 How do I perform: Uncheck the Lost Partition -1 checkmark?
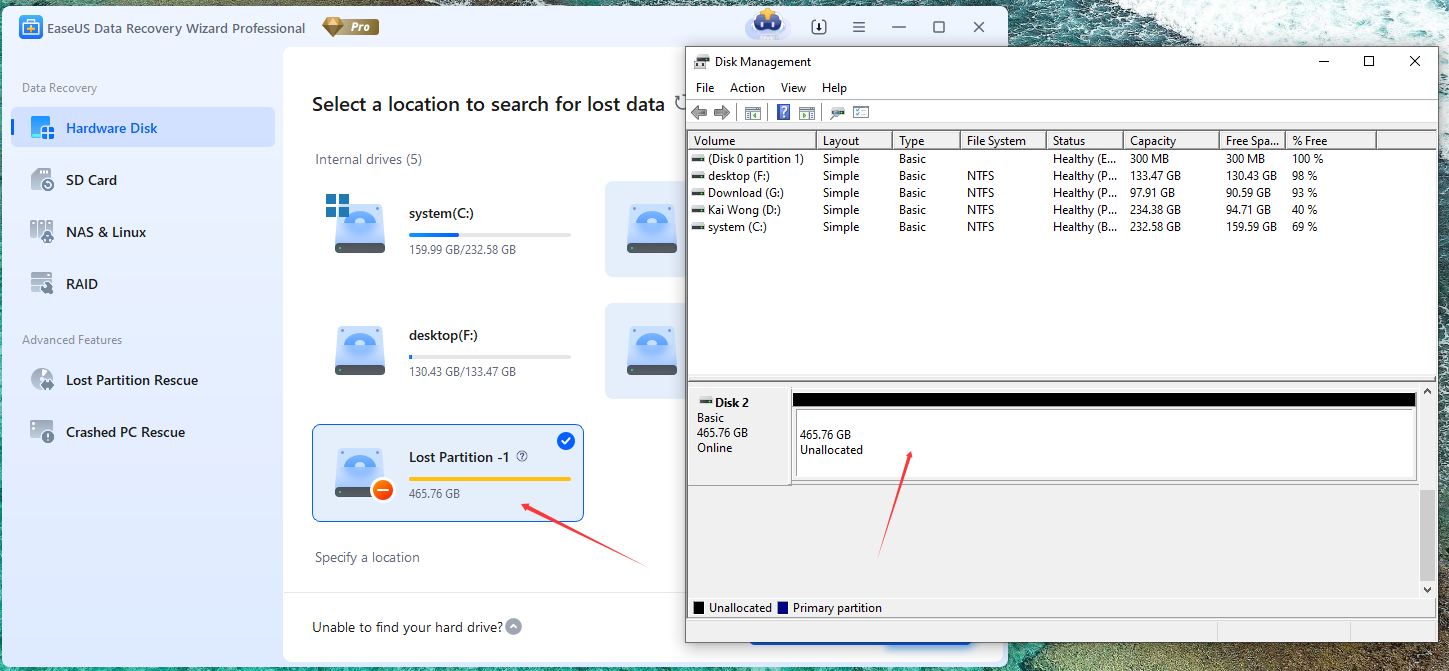click(x=565, y=441)
